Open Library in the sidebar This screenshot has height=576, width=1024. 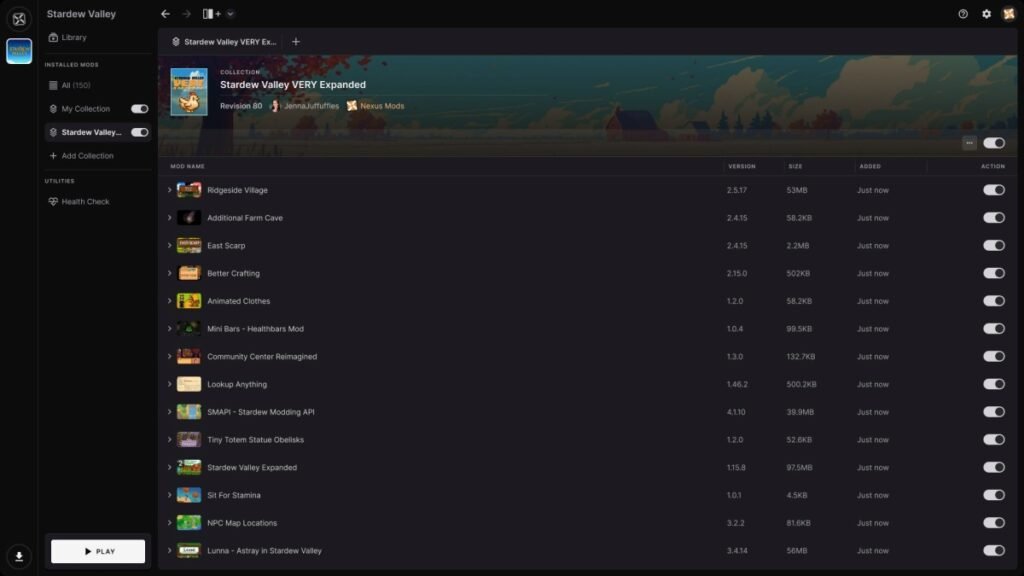(74, 38)
